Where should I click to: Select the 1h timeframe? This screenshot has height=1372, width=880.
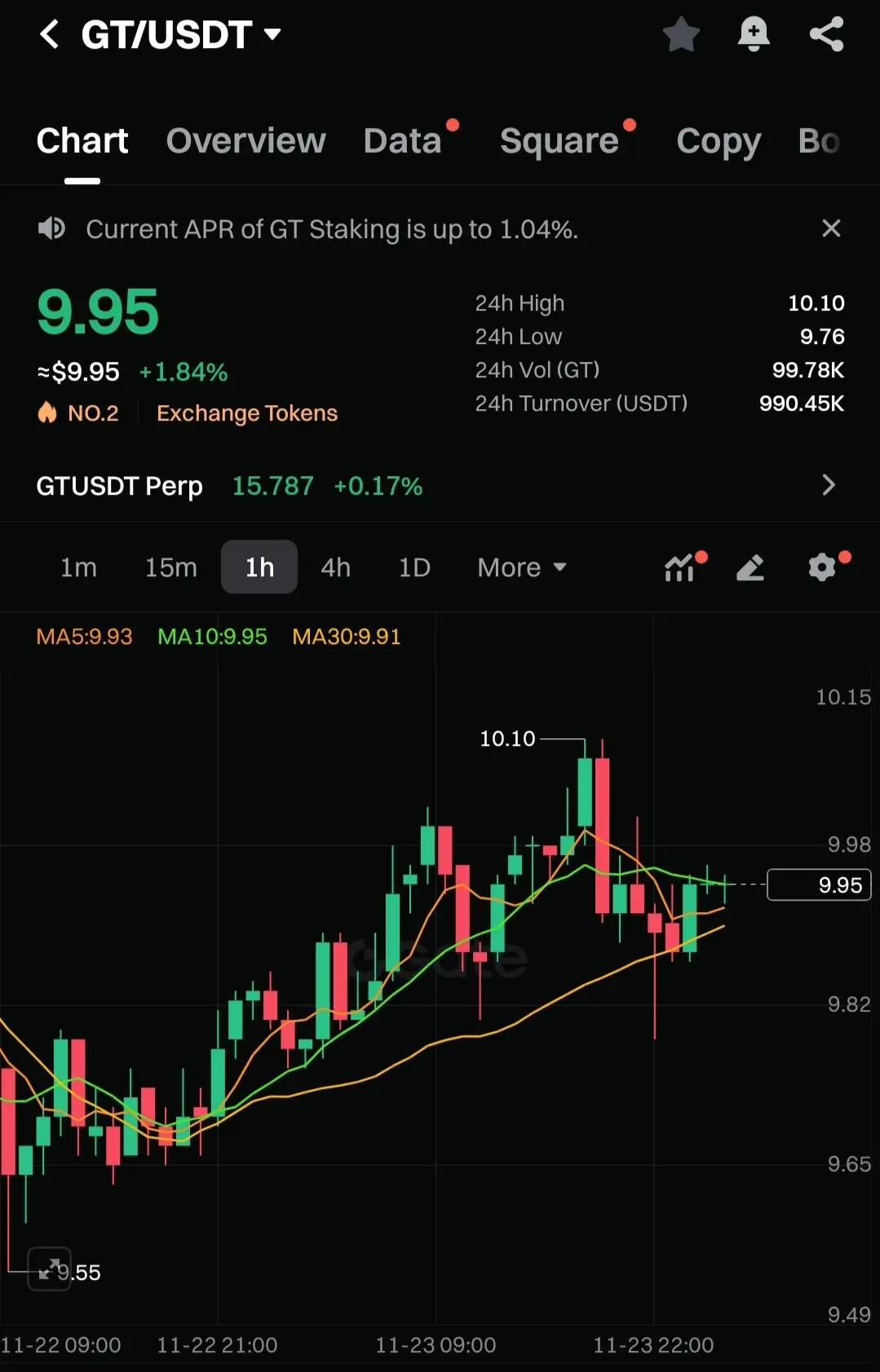259,567
